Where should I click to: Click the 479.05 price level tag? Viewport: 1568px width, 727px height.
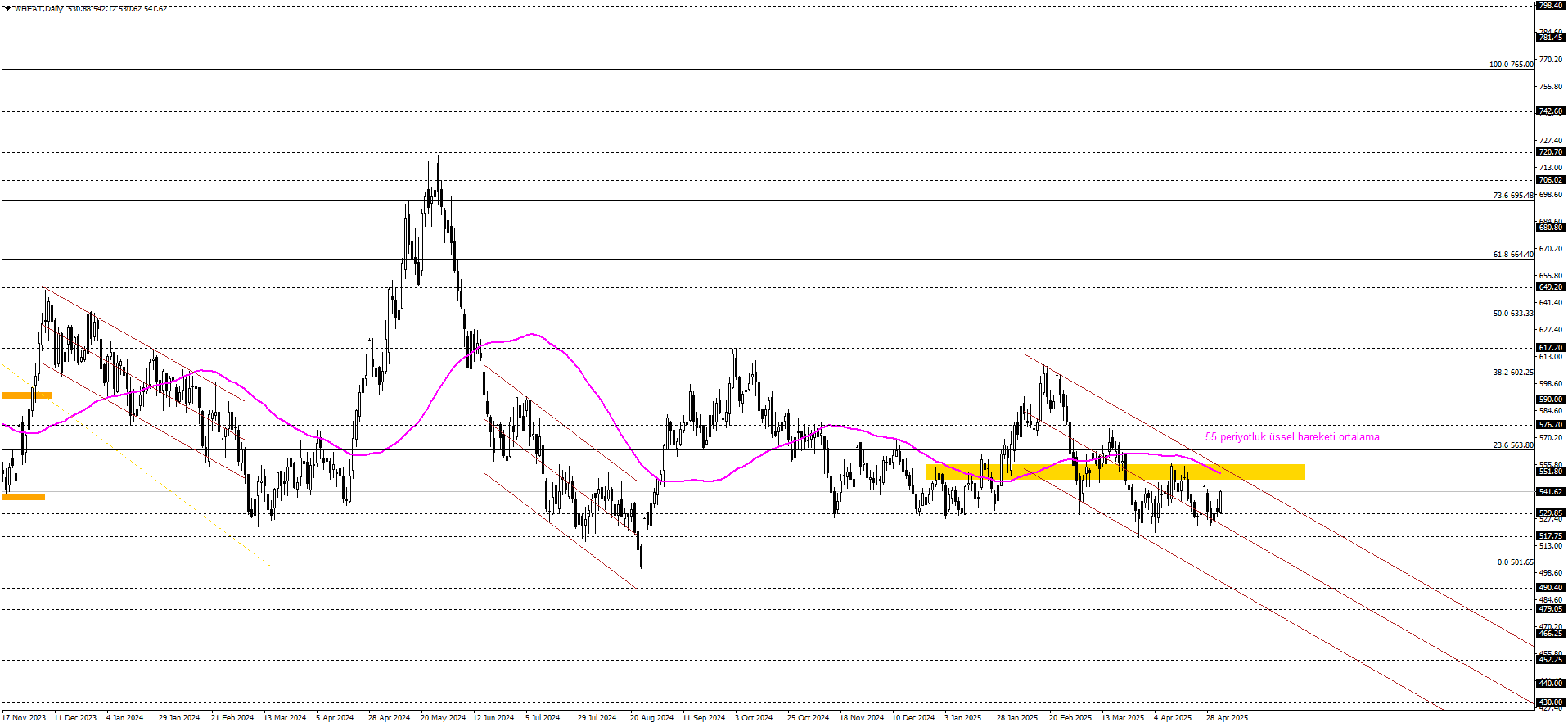pyautogui.click(x=1551, y=609)
